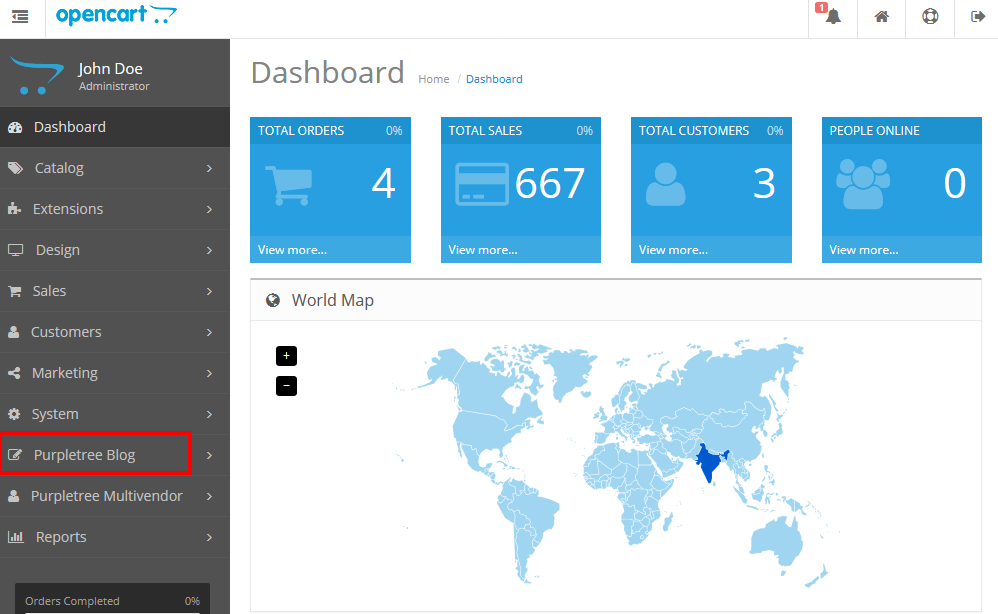Open the Extensions sidebar menu
The image size is (998, 614).
click(115, 209)
